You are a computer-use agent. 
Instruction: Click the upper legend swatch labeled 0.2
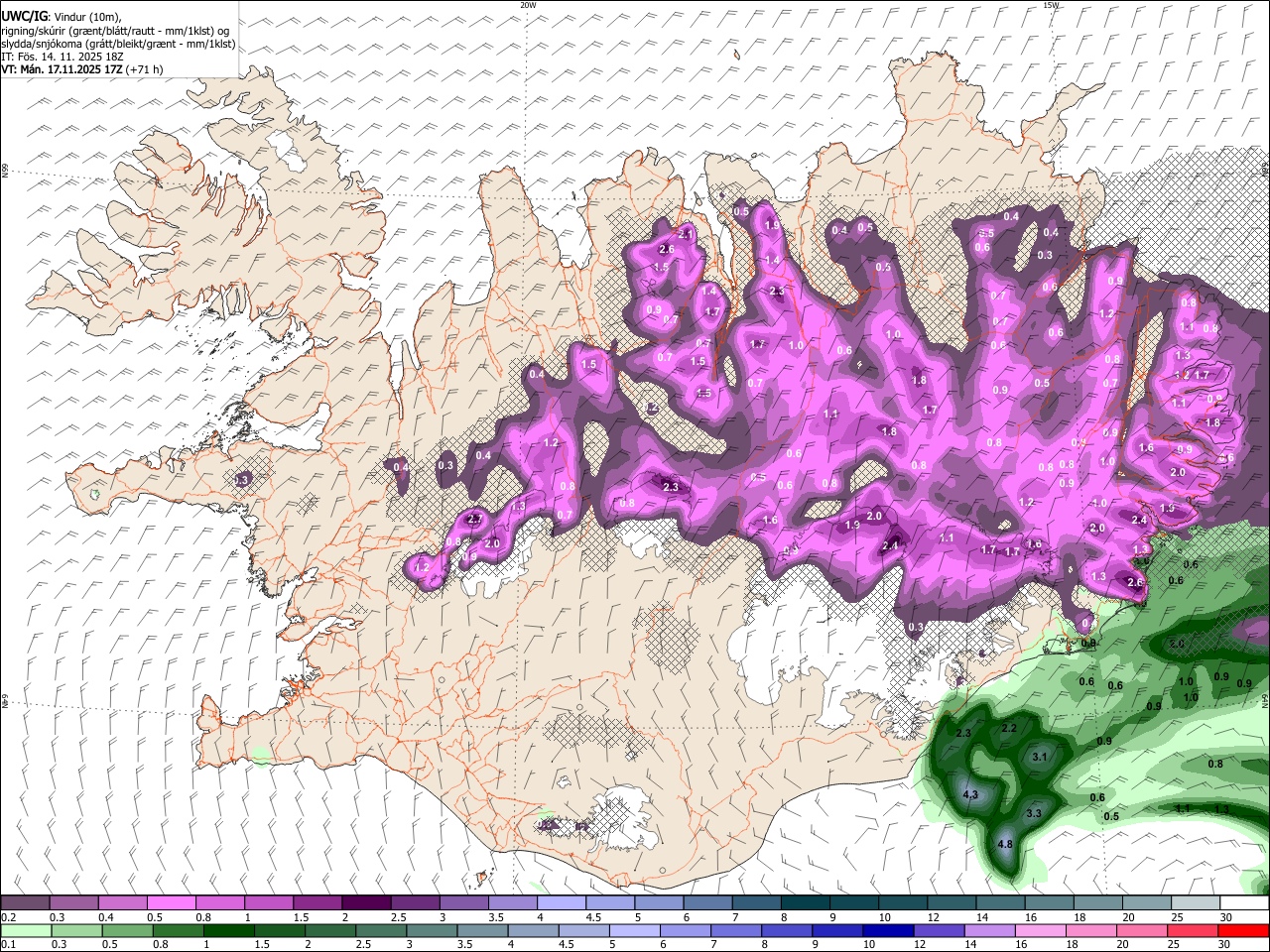[25, 903]
